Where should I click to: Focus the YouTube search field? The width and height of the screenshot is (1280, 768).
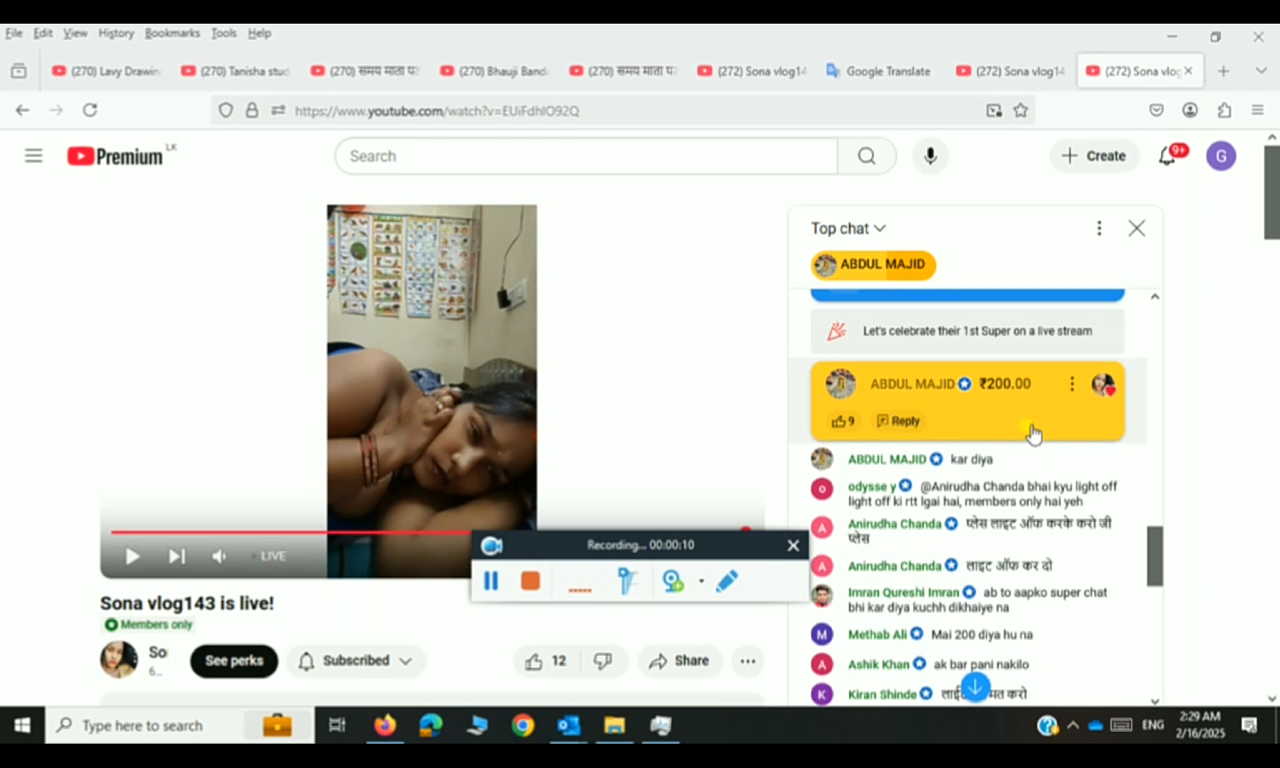[x=586, y=156]
